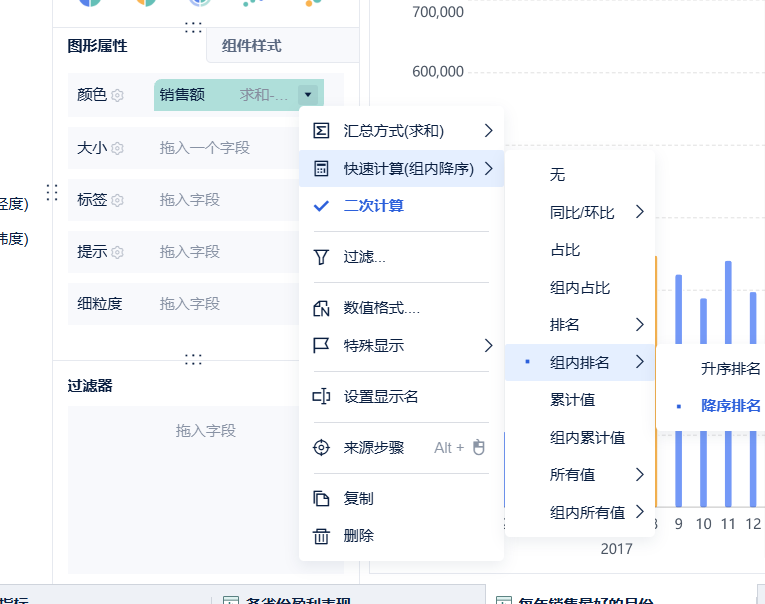The width and height of the screenshot is (765, 604).
Task: Click the vertical drag-handle dots by 标签
Action: 52,193
